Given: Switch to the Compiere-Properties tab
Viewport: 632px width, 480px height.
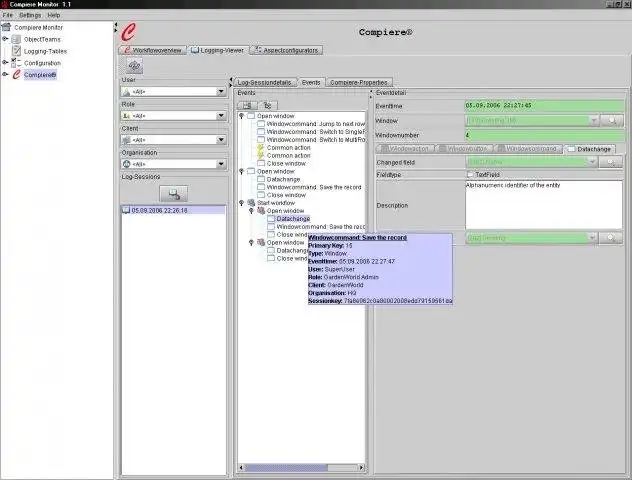Looking at the screenshot, I should click(359, 82).
